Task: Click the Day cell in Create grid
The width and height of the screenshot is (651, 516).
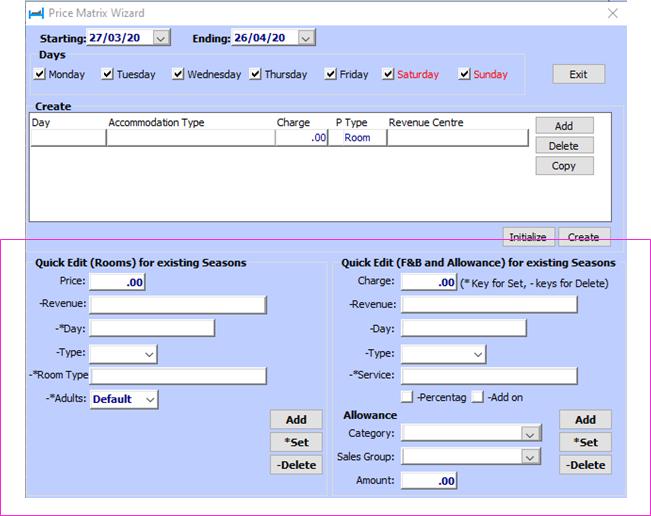Action: (x=69, y=137)
